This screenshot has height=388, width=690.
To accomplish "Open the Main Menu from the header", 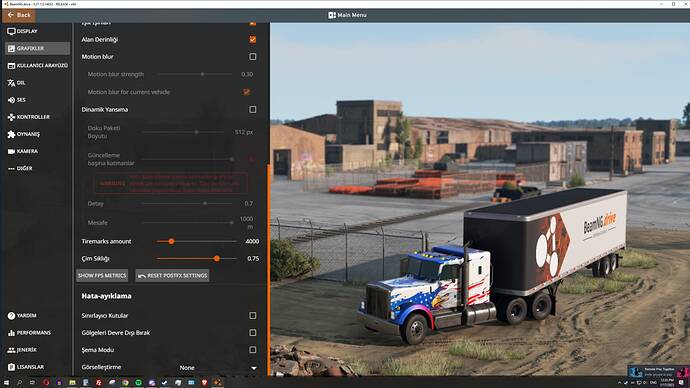I will (347, 15).
